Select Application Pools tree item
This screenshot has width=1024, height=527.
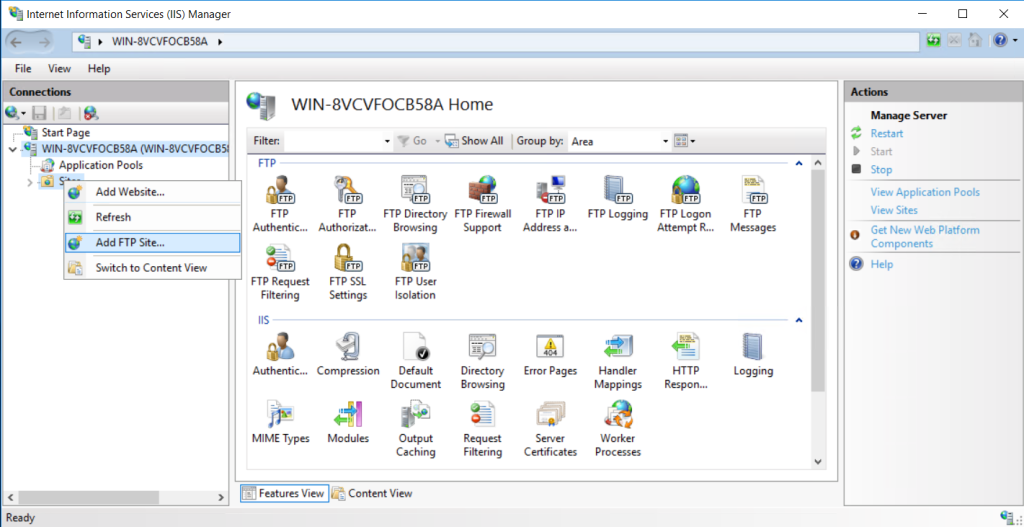pos(101,165)
